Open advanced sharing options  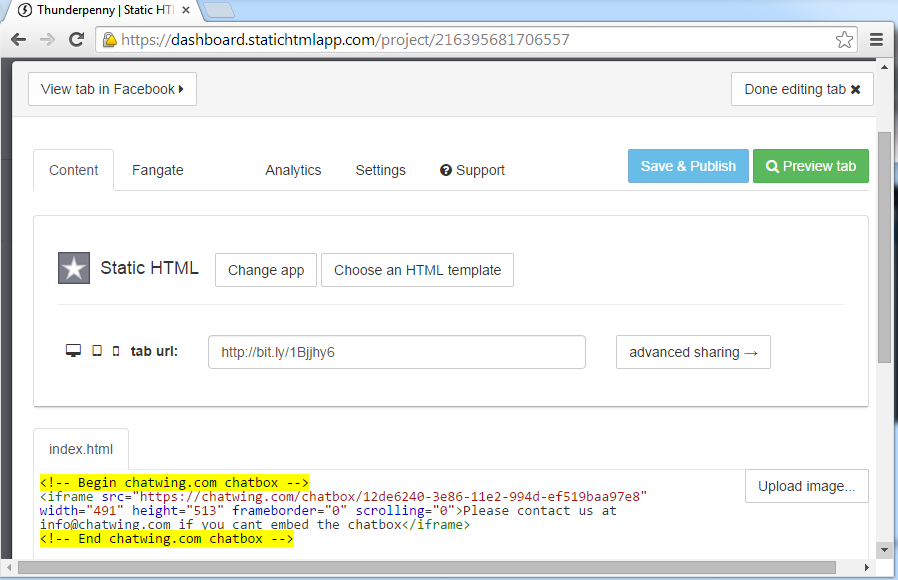coord(693,352)
